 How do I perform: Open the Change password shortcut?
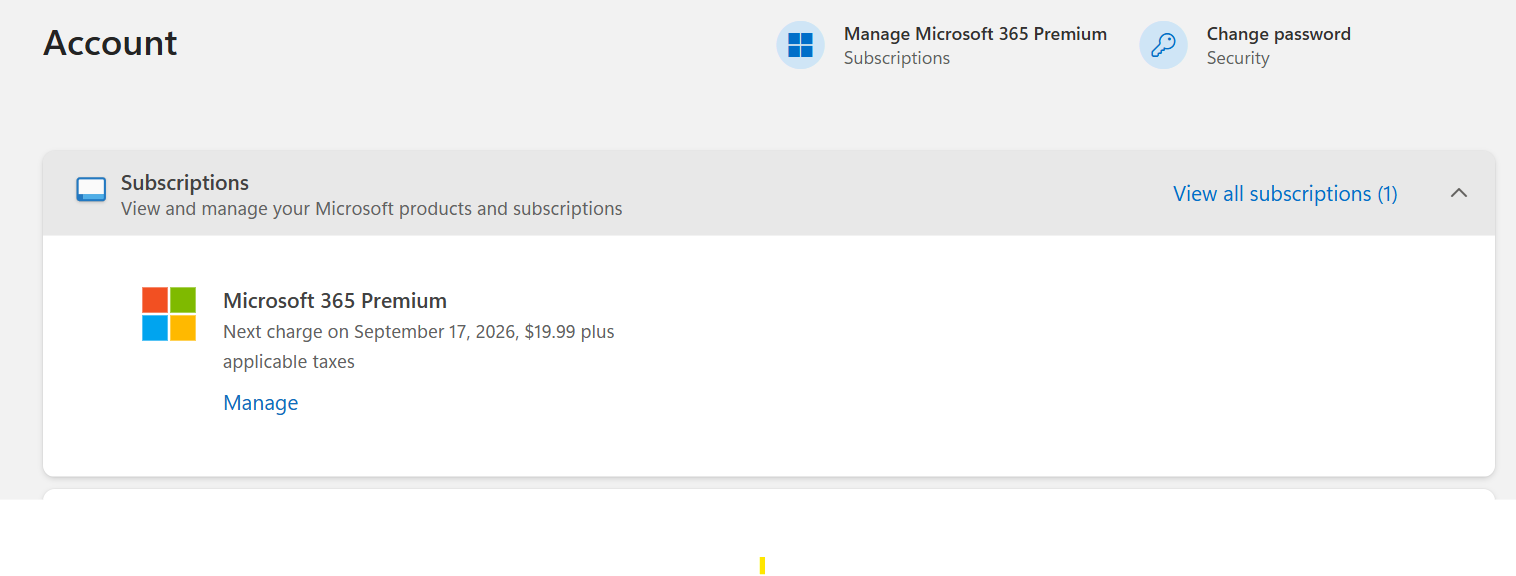tap(1245, 45)
